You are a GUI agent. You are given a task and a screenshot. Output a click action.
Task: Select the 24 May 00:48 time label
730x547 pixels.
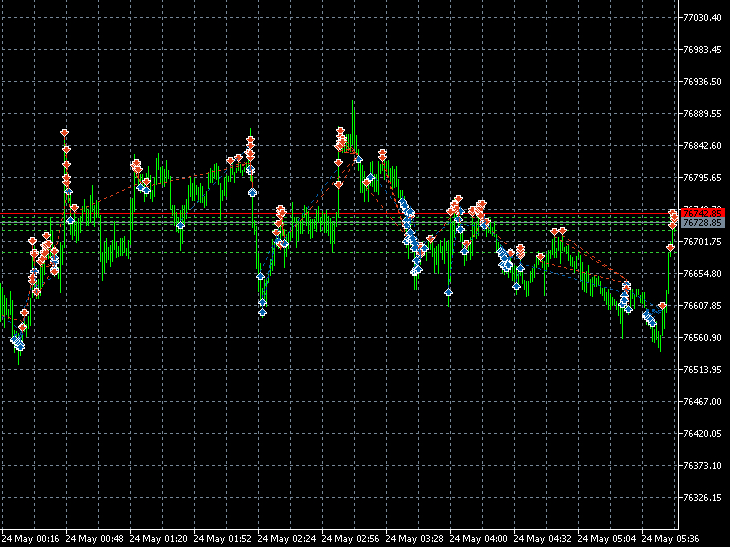point(95,539)
